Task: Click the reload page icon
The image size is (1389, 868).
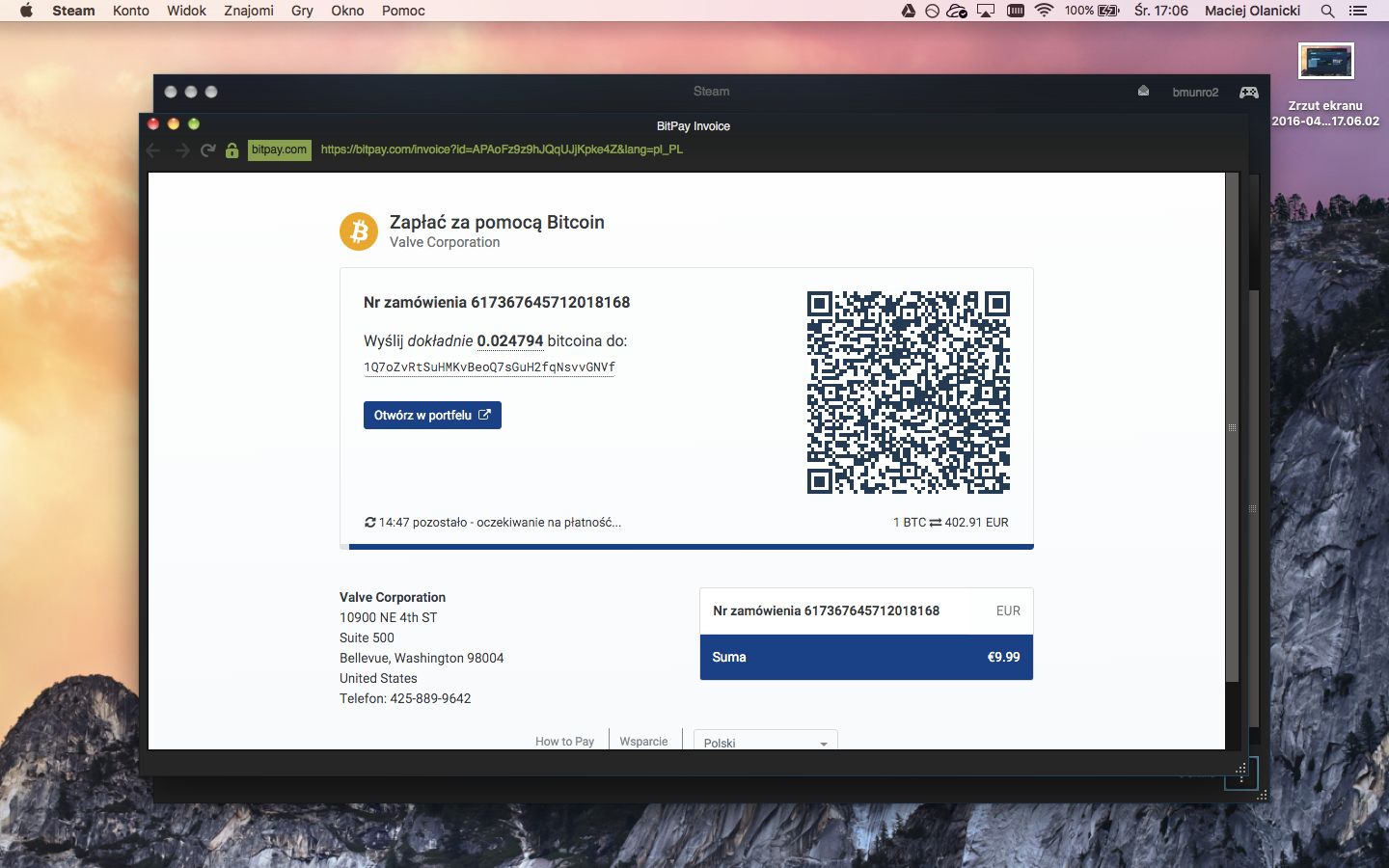Action: (x=207, y=150)
